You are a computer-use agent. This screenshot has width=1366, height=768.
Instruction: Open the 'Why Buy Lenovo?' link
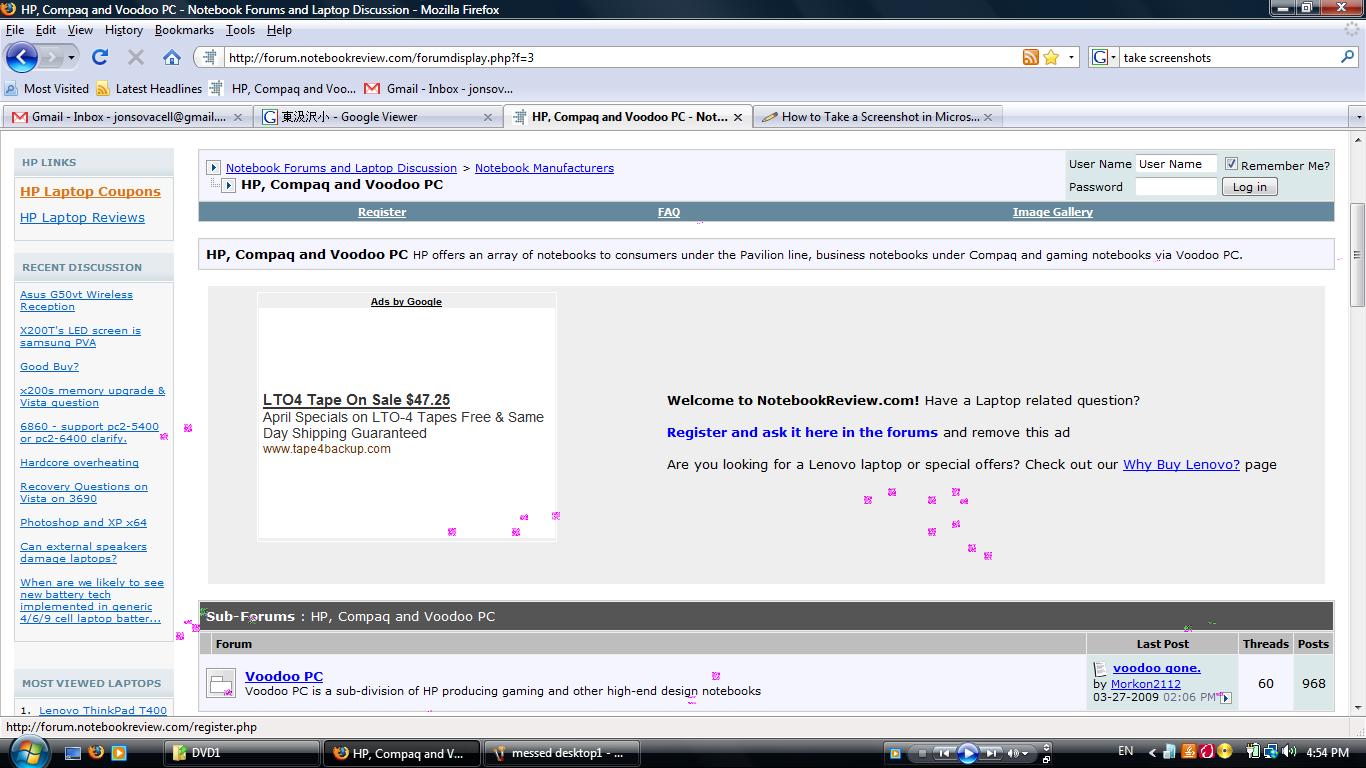click(1181, 465)
